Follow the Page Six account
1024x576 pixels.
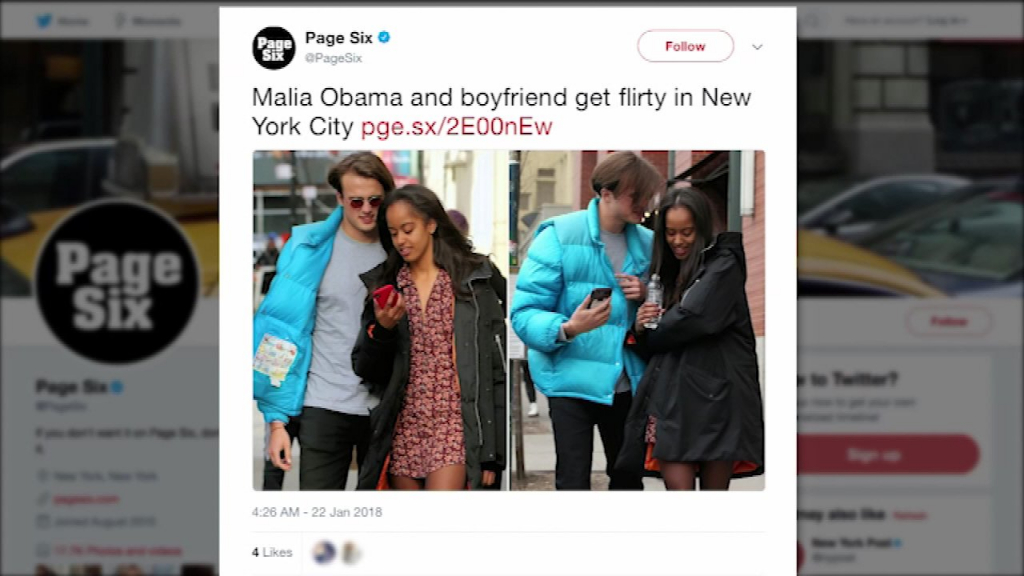click(x=685, y=46)
